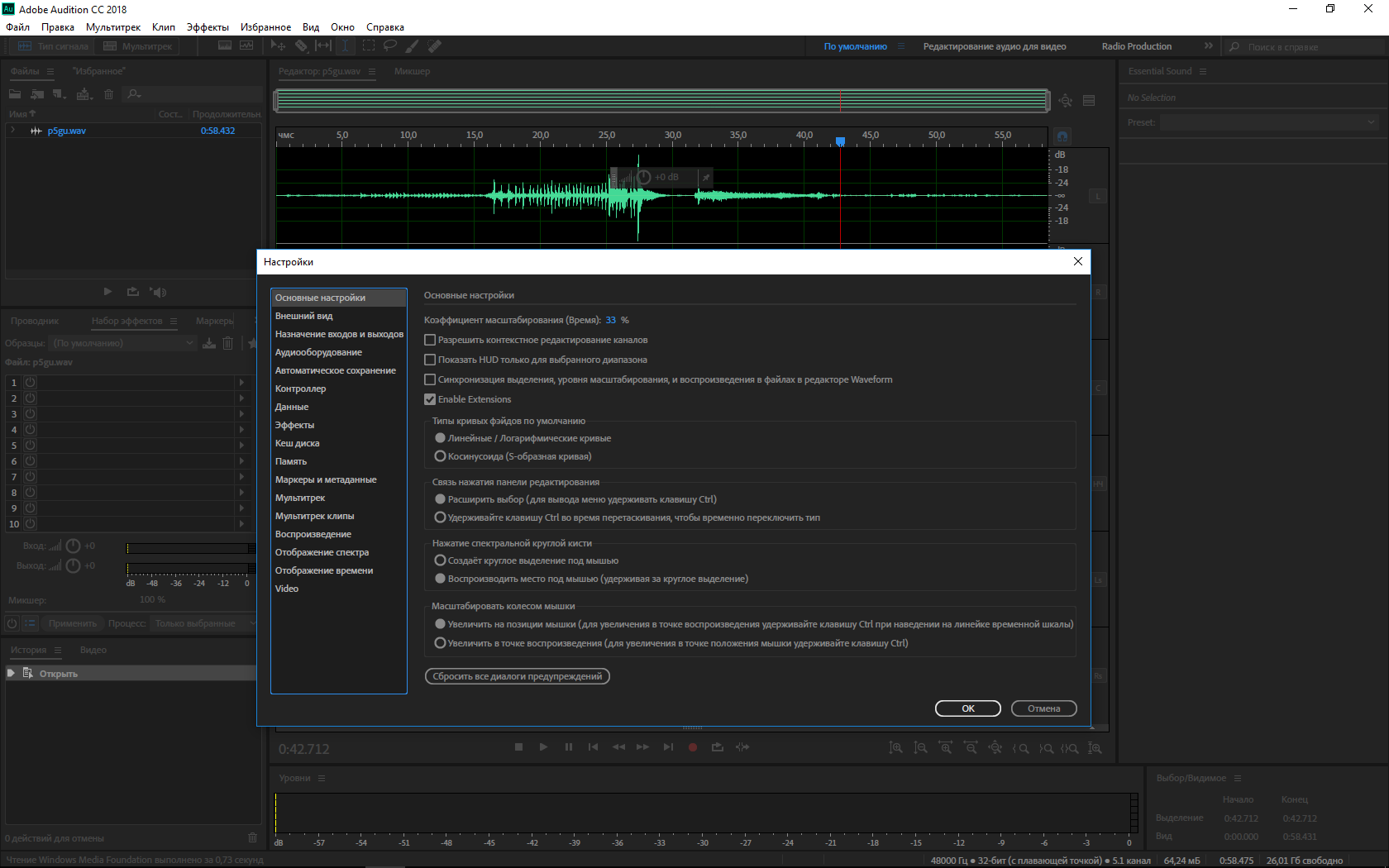Select the Paintbrush Selection tool
Image resolution: width=1389 pixels, height=868 pixels.
412,46
